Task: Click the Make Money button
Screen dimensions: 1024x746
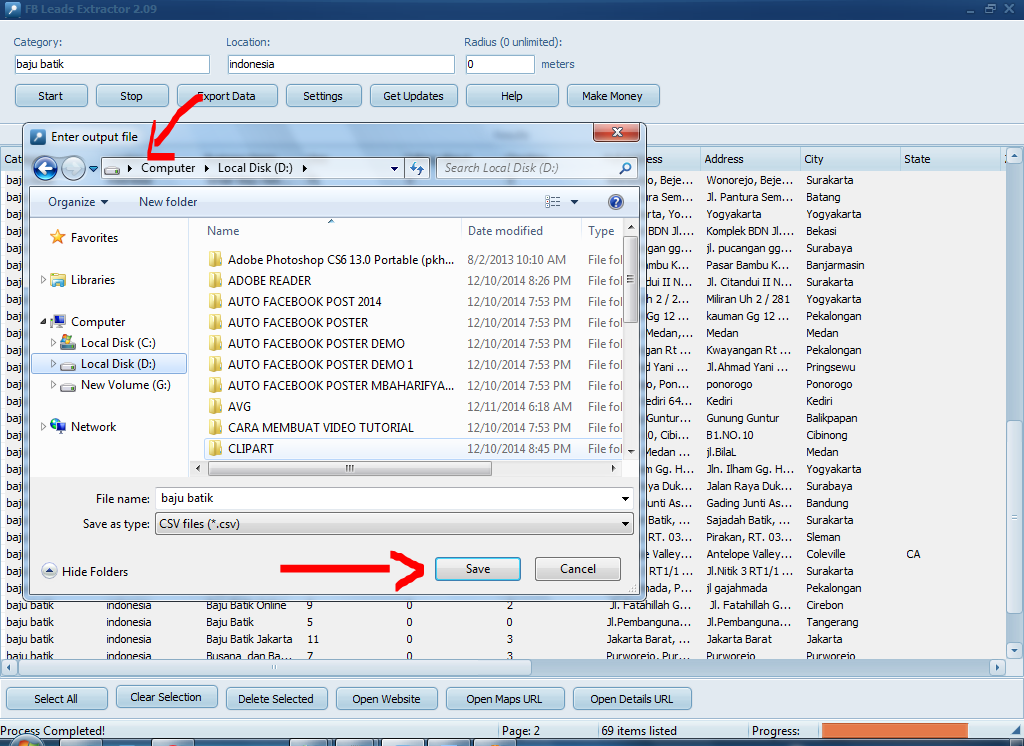Action: [613, 96]
